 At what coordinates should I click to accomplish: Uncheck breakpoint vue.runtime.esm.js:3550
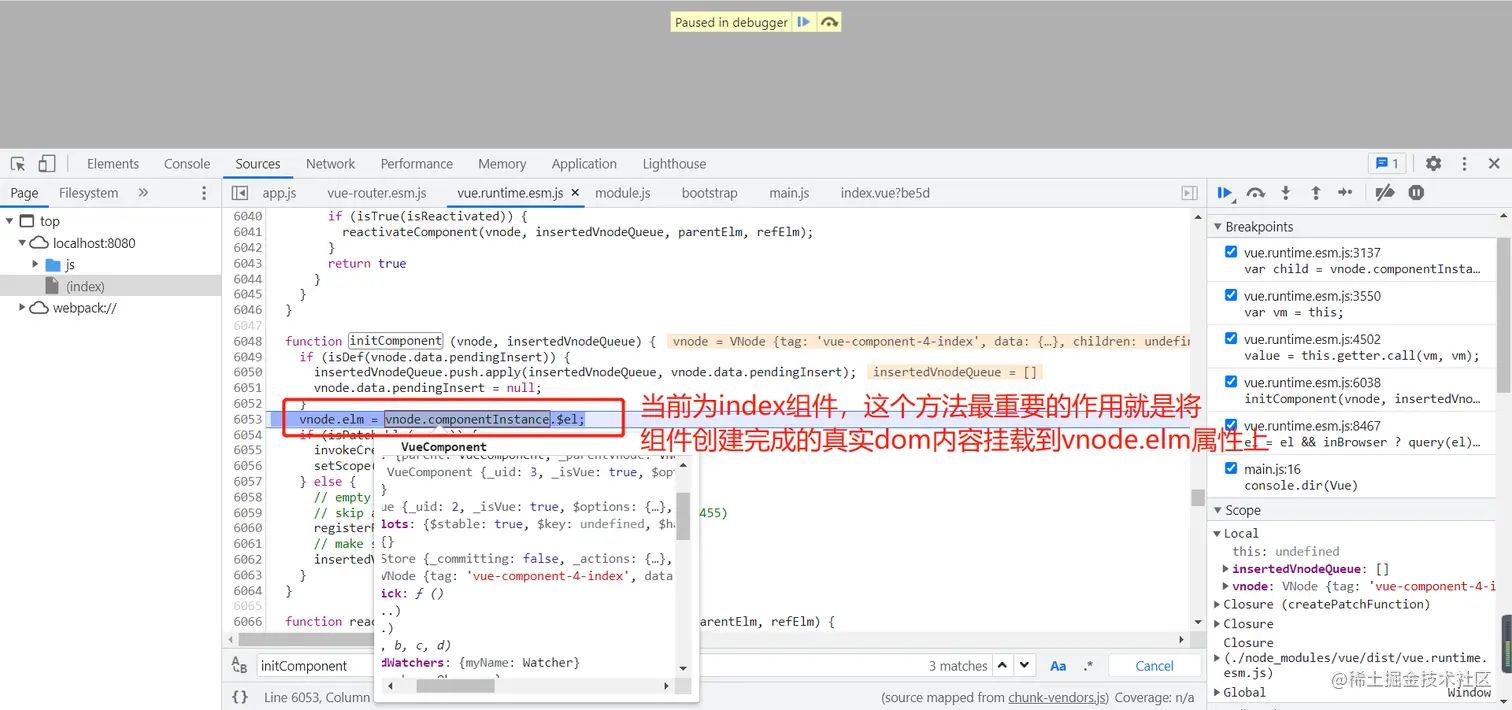pyautogui.click(x=1230, y=295)
